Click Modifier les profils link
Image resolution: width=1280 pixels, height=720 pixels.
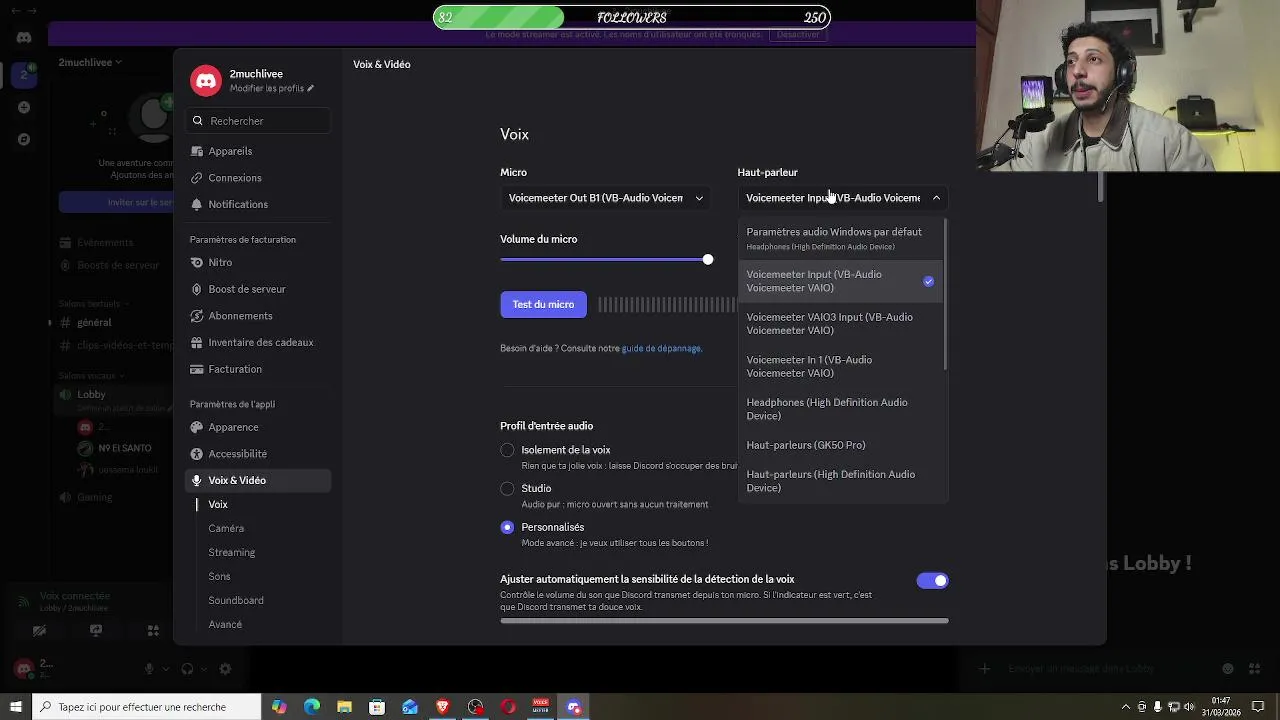(x=266, y=89)
